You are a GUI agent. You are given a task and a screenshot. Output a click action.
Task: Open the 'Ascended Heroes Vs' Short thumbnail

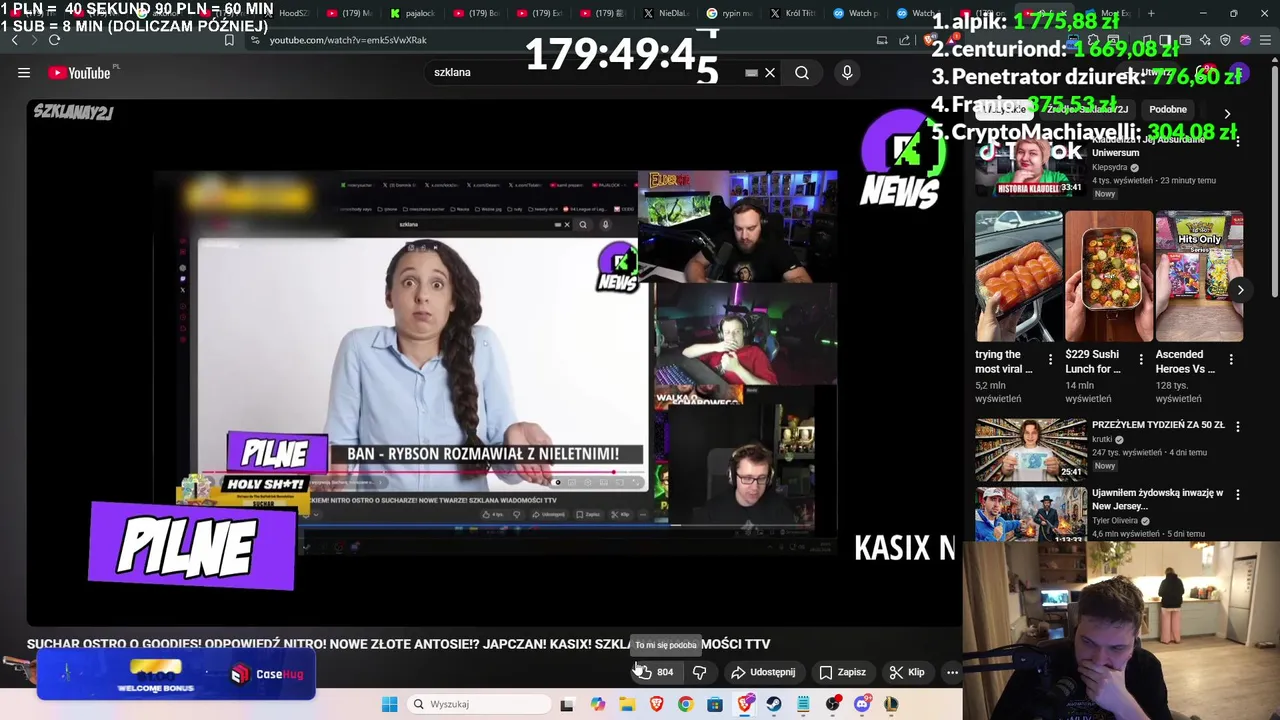[1199, 276]
